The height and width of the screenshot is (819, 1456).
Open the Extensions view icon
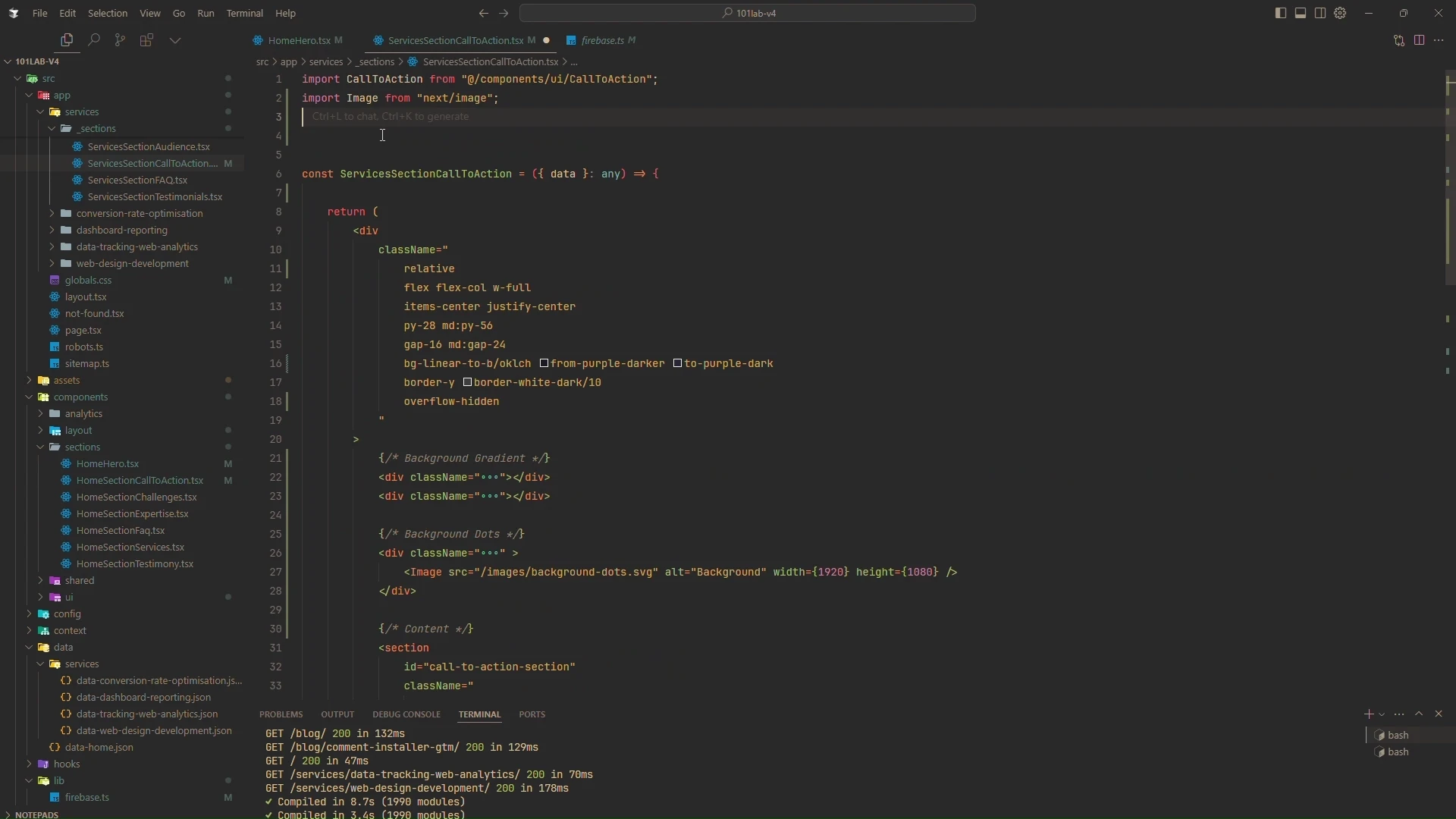(x=146, y=40)
